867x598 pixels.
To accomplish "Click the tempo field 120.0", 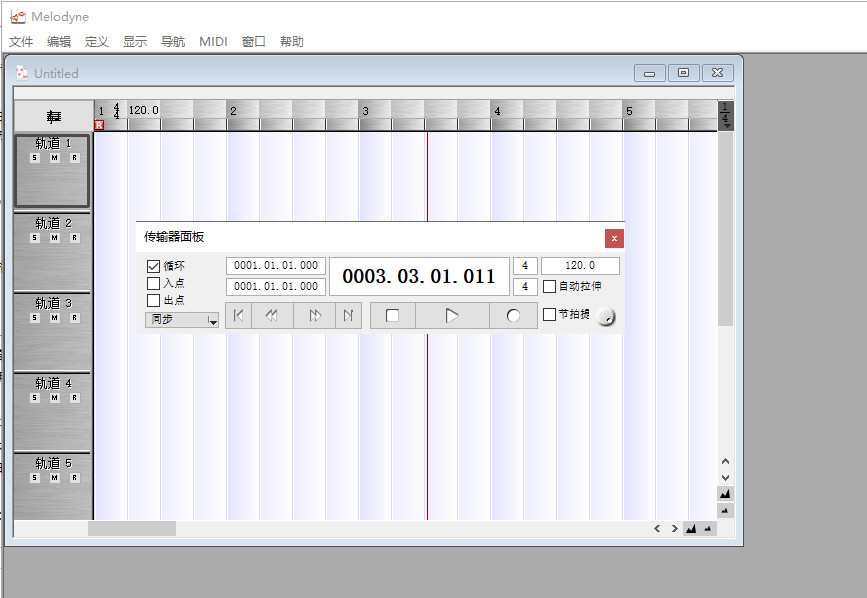I will 580,266.
